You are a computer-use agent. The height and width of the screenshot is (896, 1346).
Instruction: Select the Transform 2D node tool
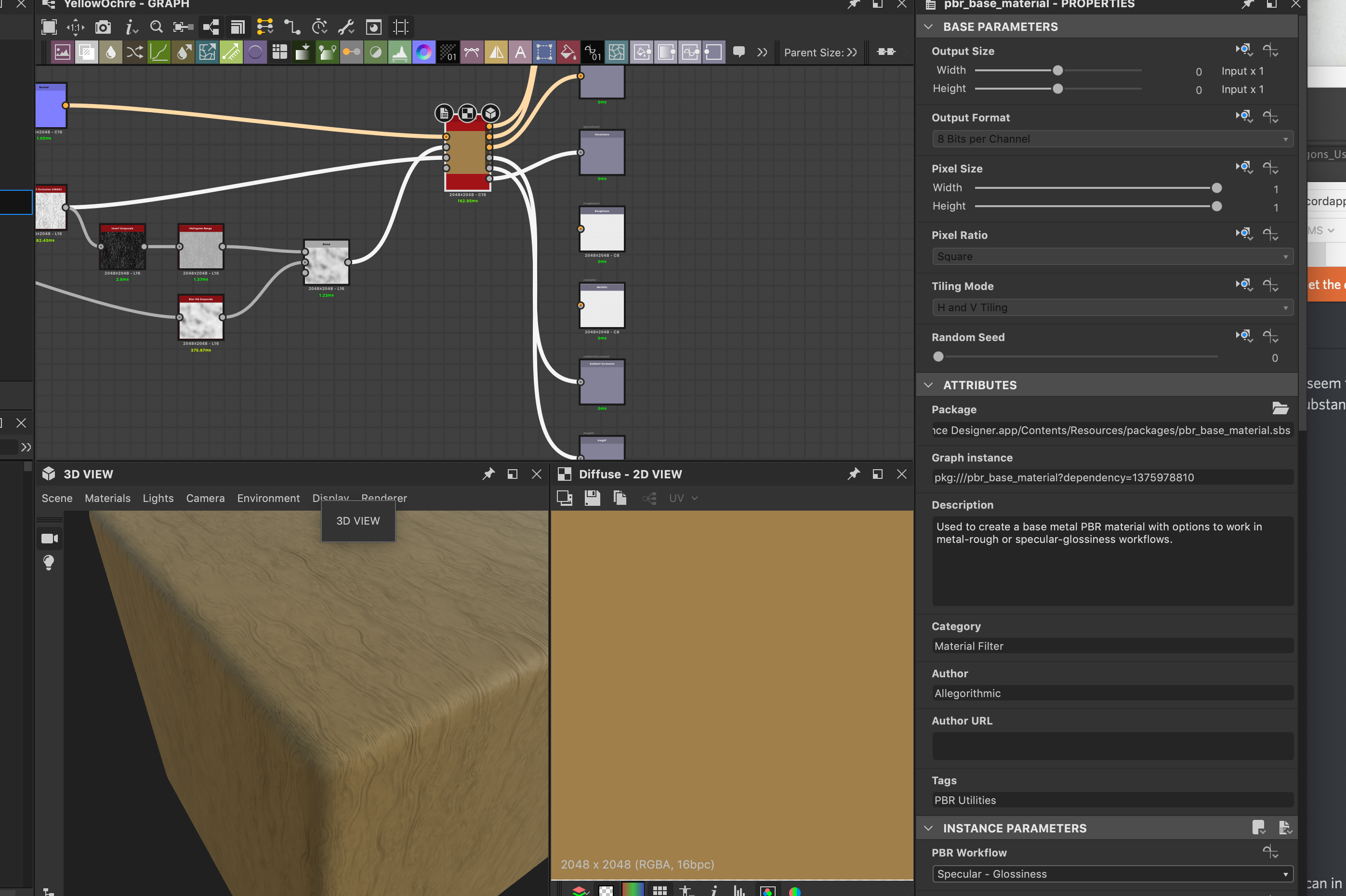(x=544, y=52)
